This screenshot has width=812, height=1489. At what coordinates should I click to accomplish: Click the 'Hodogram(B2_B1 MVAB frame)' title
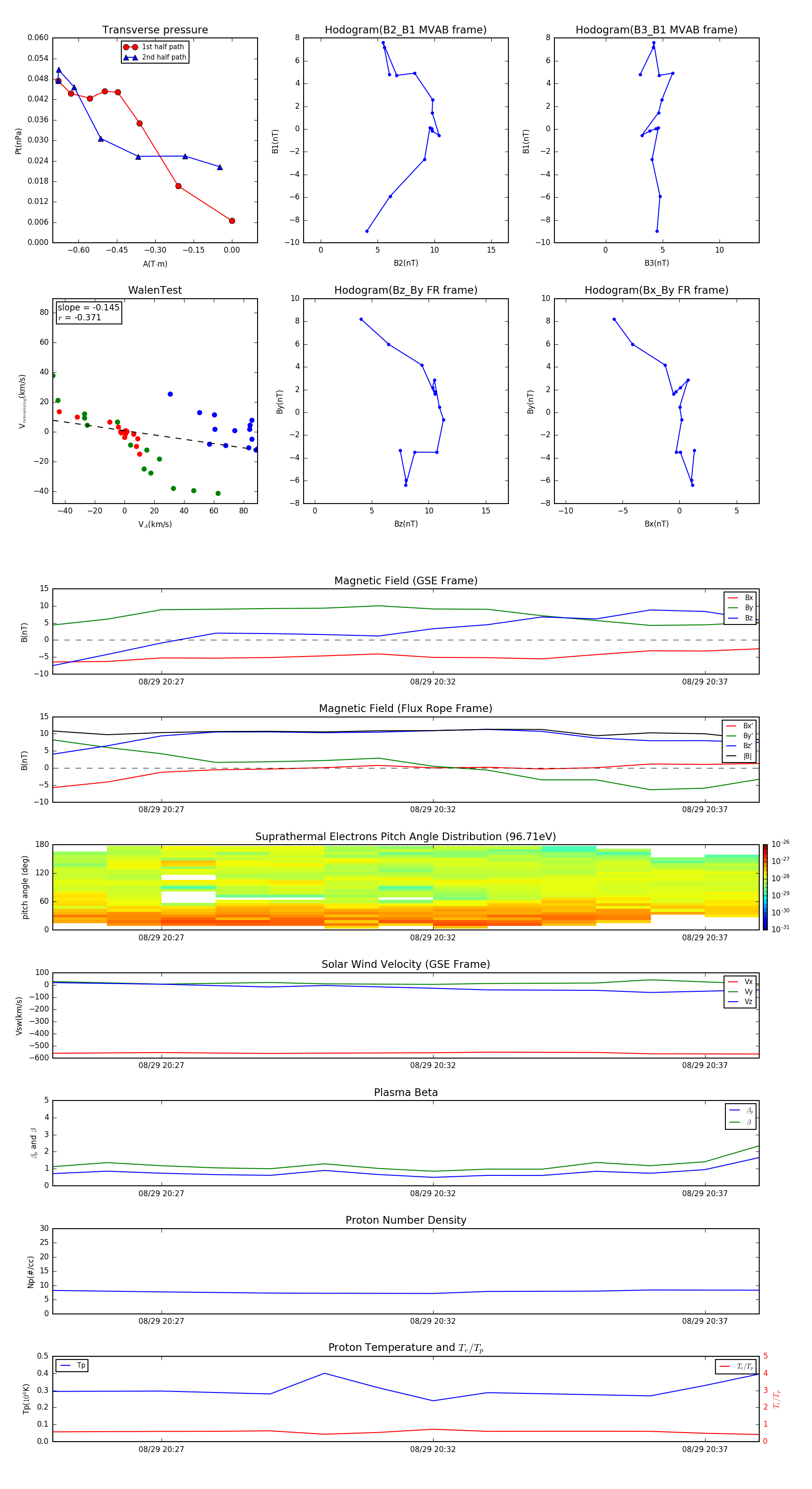tap(406, 30)
